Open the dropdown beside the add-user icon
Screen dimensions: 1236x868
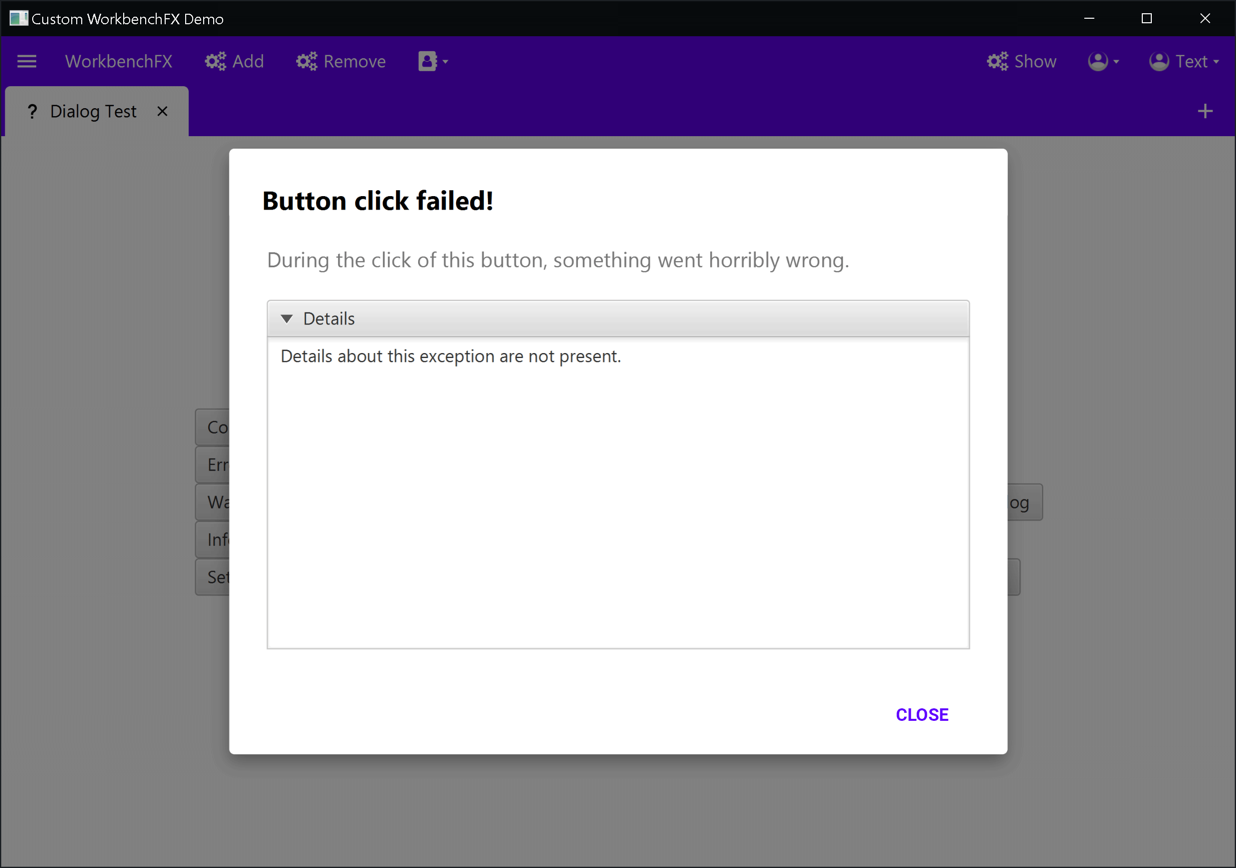(x=443, y=61)
